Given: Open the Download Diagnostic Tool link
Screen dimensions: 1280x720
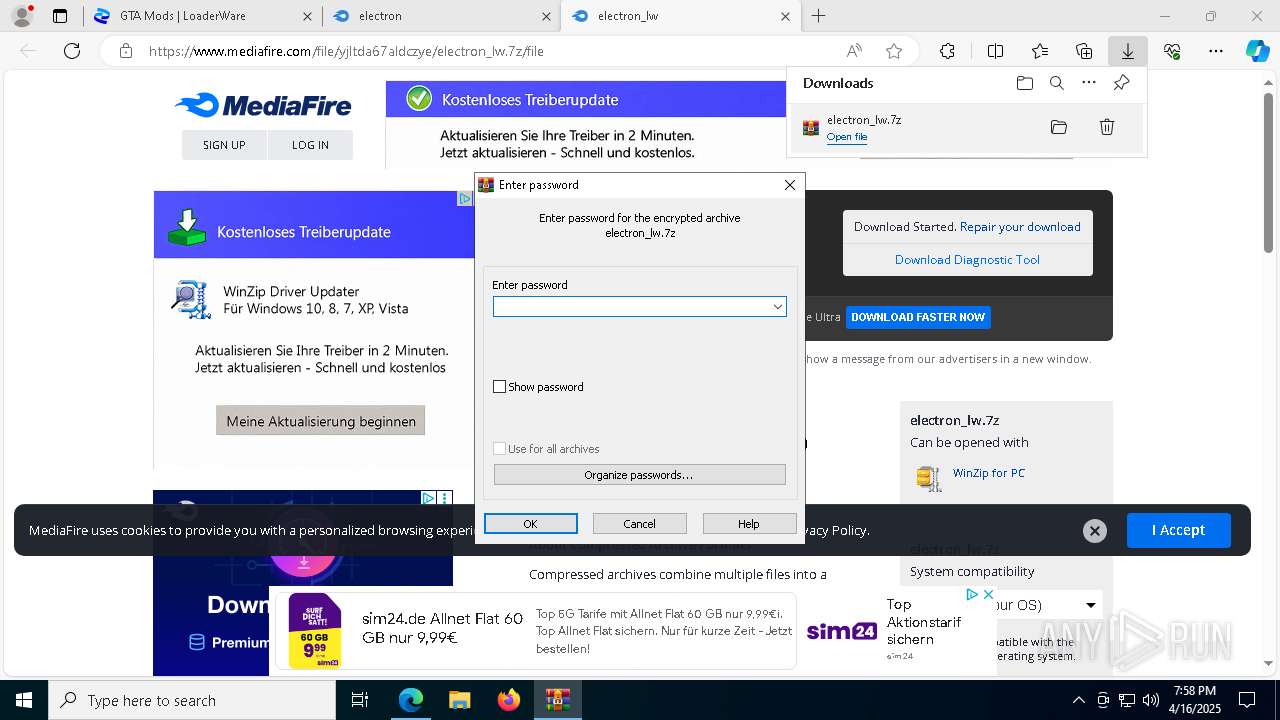Looking at the screenshot, I should [x=967, y=260].
